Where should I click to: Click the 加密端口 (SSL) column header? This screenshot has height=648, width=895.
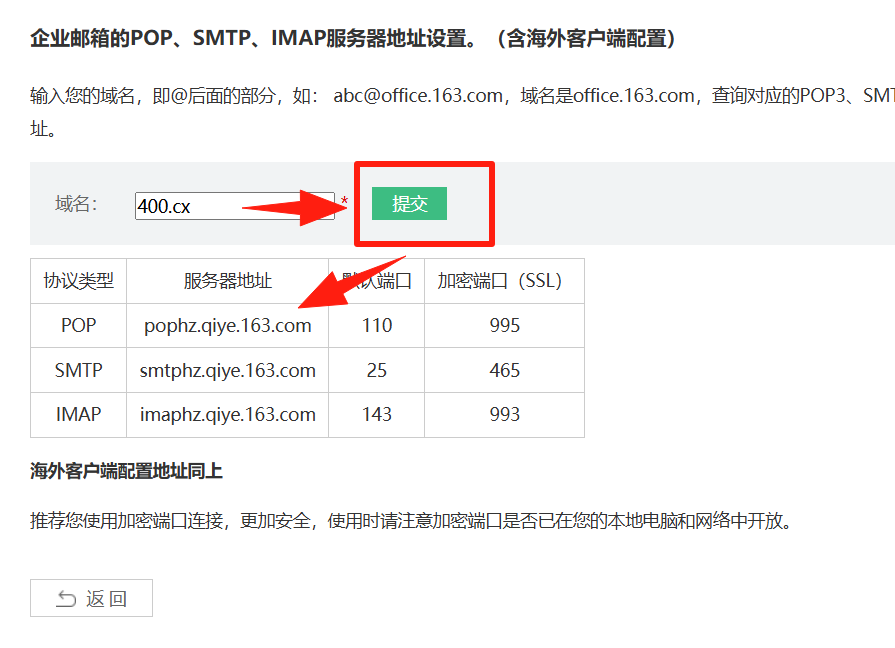click(x=505, y=281)
